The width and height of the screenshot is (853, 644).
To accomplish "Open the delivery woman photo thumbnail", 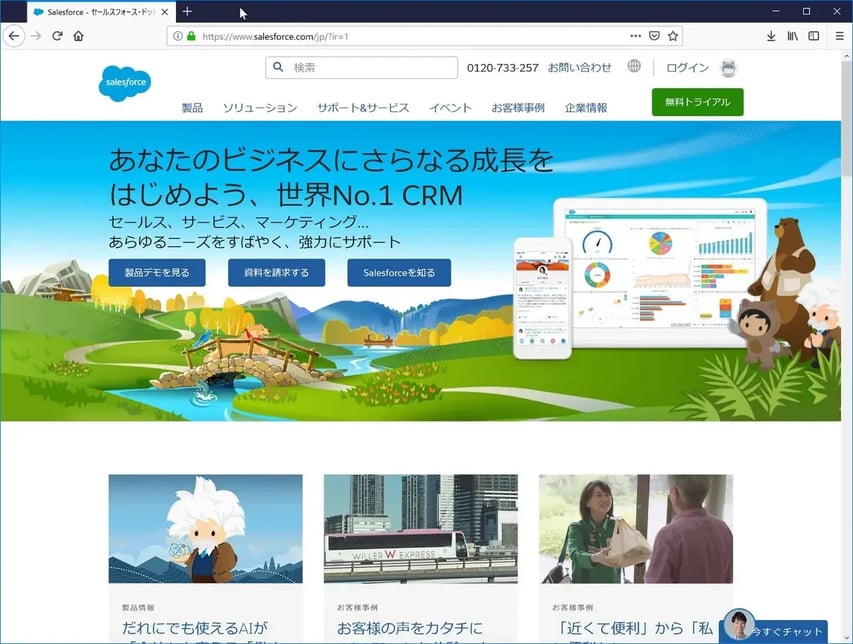I will [636, 529].
